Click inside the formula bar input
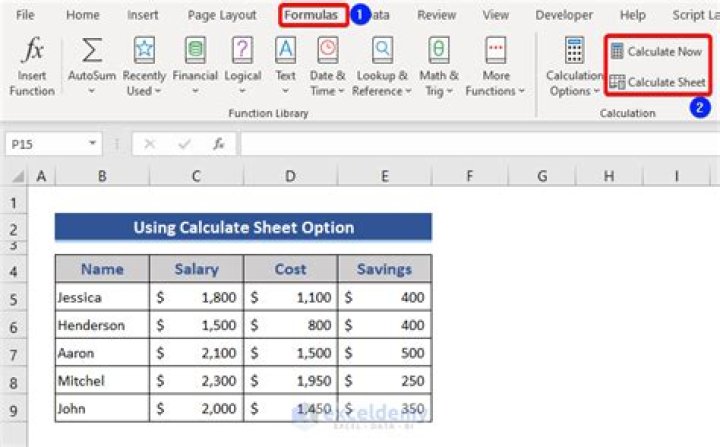 [x=470, y=144]
